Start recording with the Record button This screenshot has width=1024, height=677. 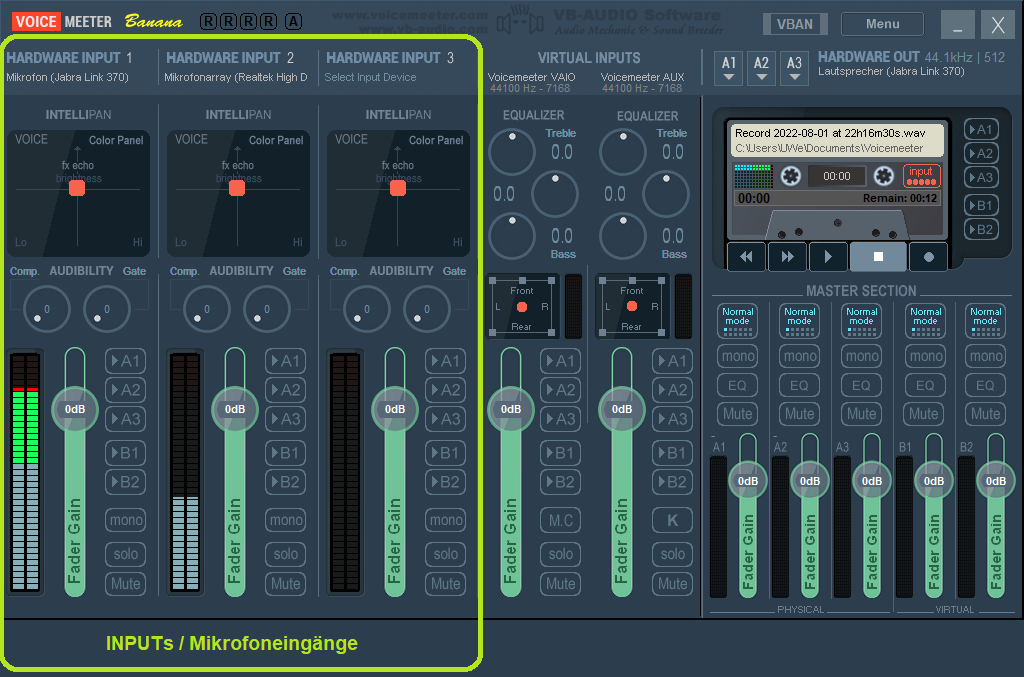click(x=928, y=256)
